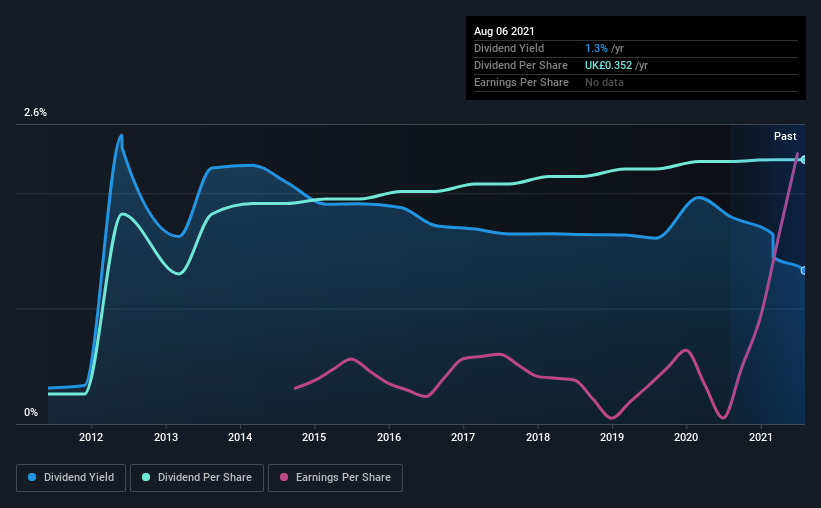Click the 1.3% Dividend Yield value
821x508 pixels.
coord(596,48)
